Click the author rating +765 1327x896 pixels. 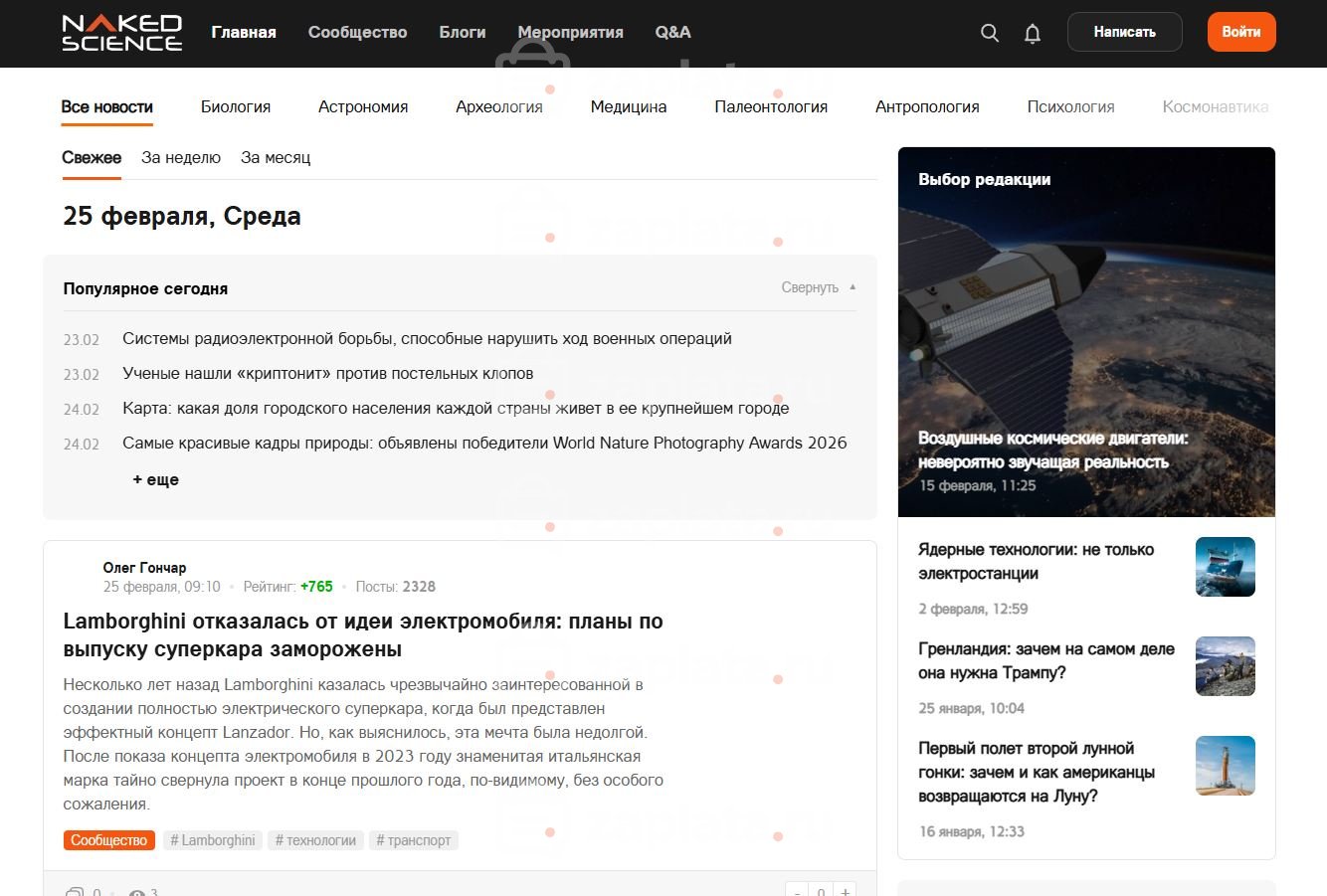click(316, 587)
